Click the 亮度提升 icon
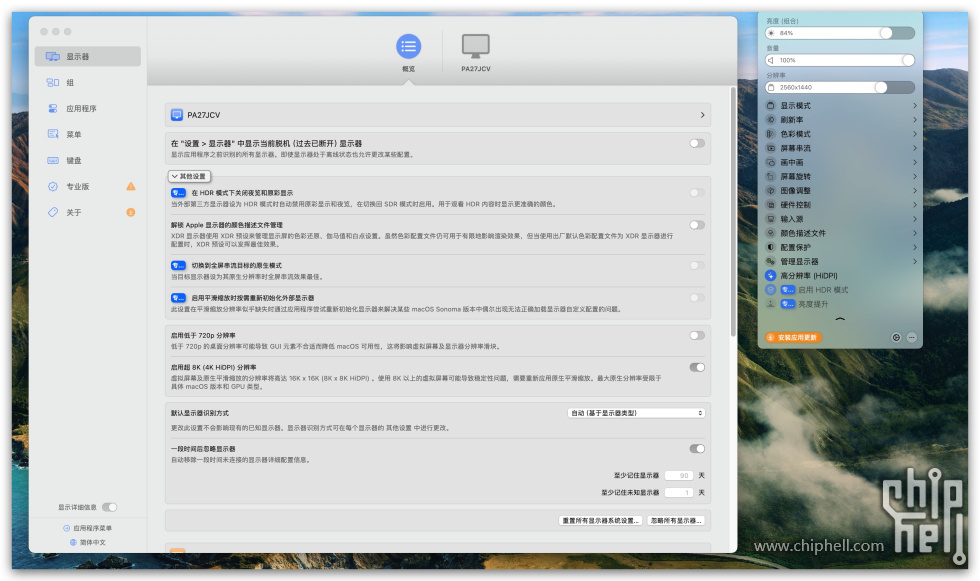 [x=771, y=304]
